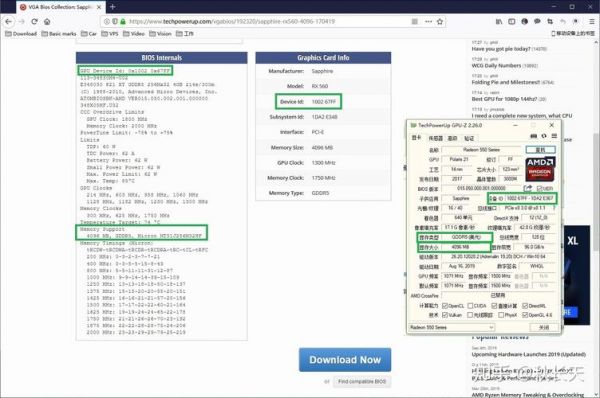
Task: Click the GPU-Z screenshot camera icon
Action: pos(534,136)
